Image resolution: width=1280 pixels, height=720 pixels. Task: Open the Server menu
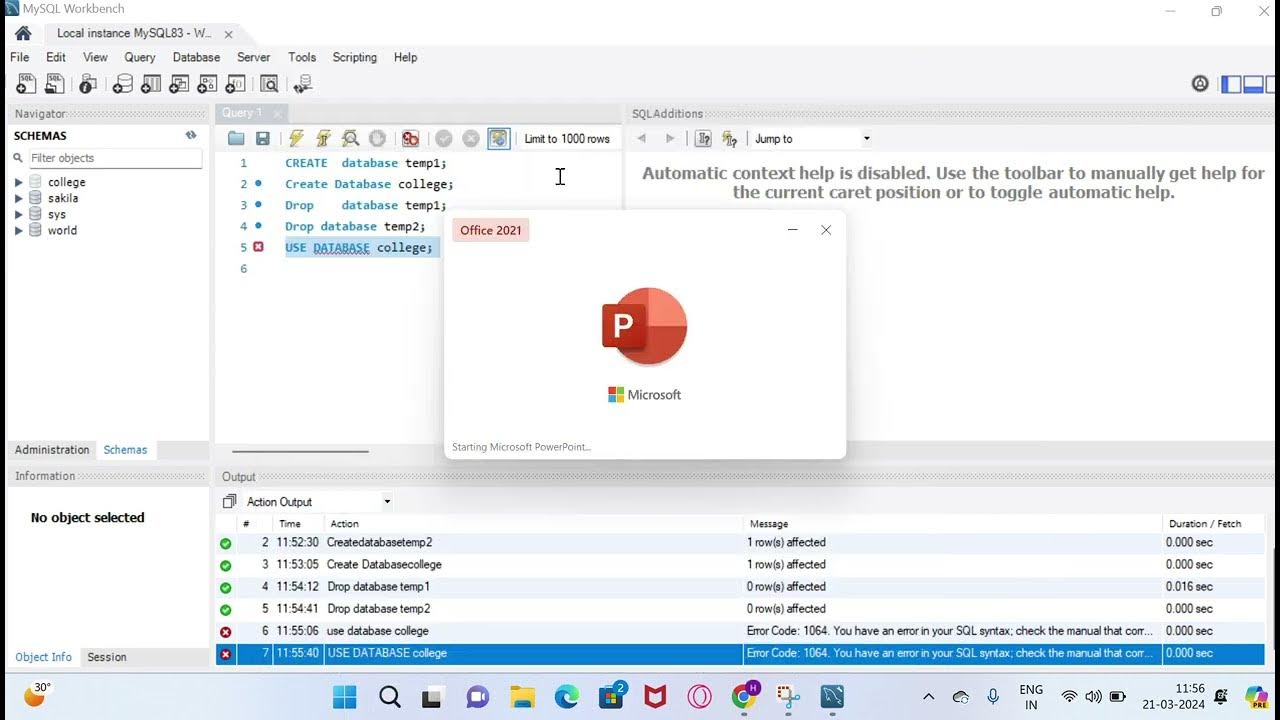click(x=253, y=57)
